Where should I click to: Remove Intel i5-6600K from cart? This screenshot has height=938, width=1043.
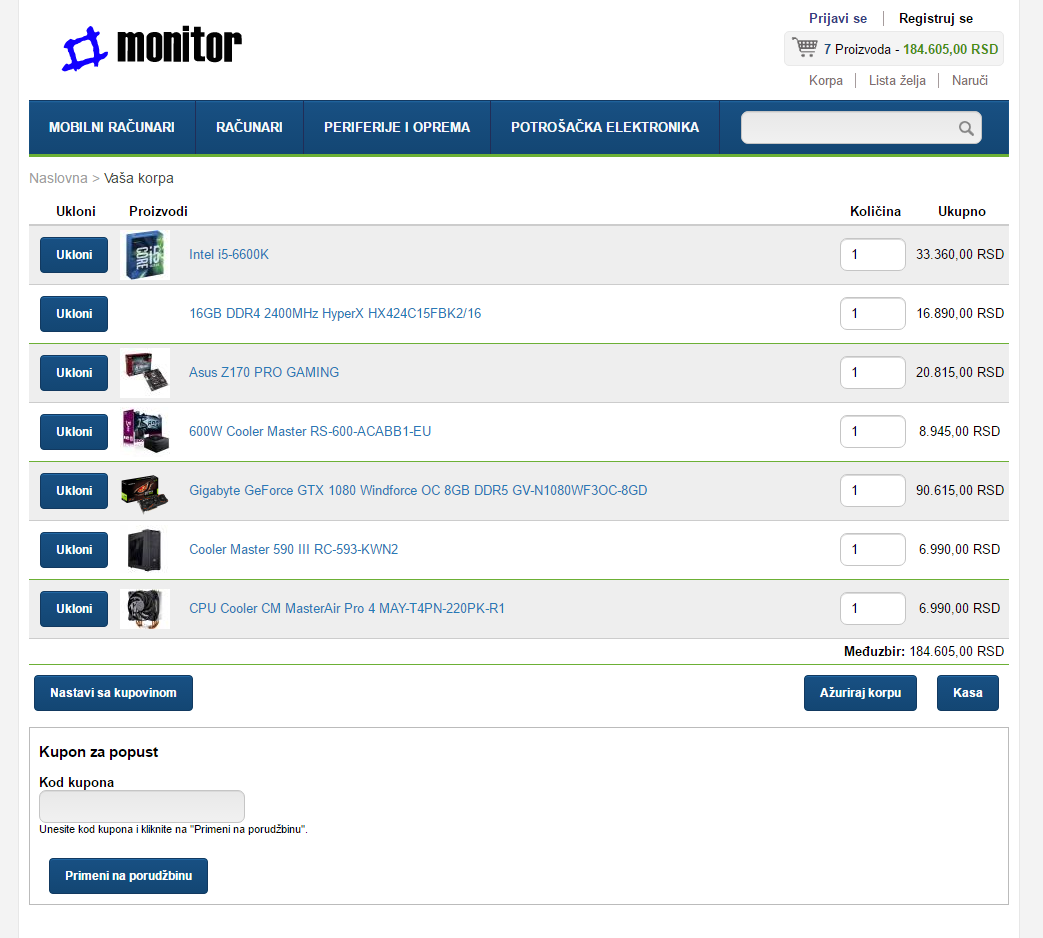(x=74, y=255)
